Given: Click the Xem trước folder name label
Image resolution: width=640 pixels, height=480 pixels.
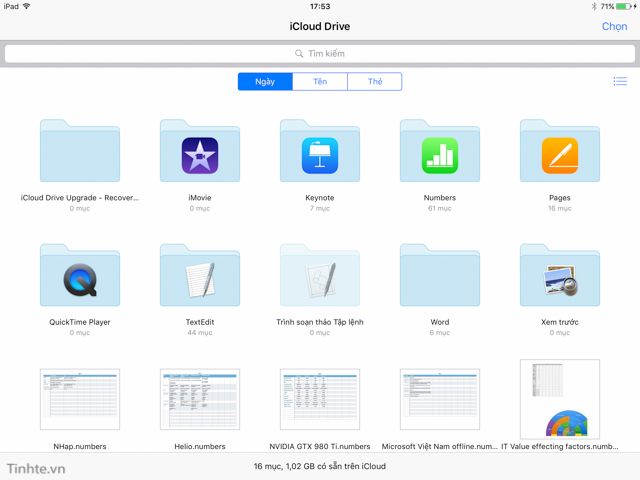Looking at the screenshot, I should click(560, 322).
